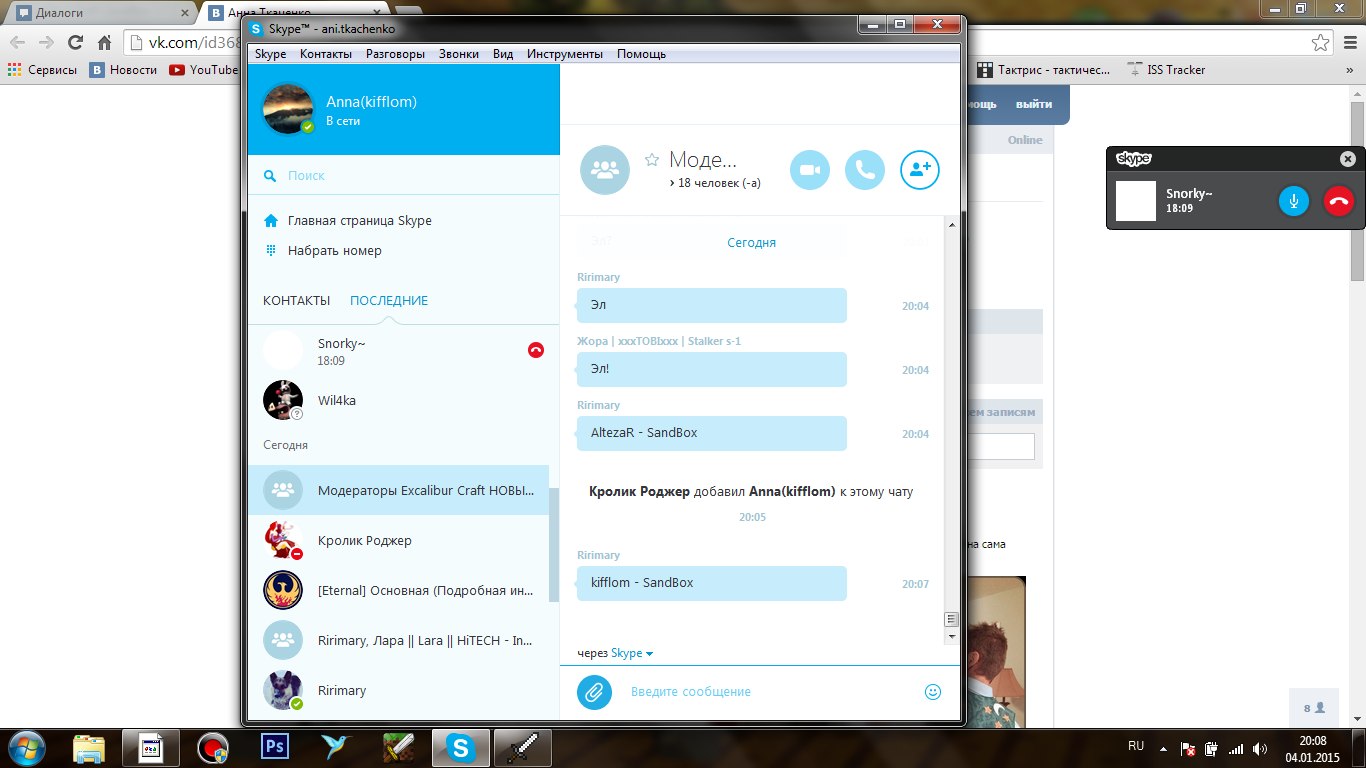Open the Вид menu

pyautogui.click(x=503, y=54)
